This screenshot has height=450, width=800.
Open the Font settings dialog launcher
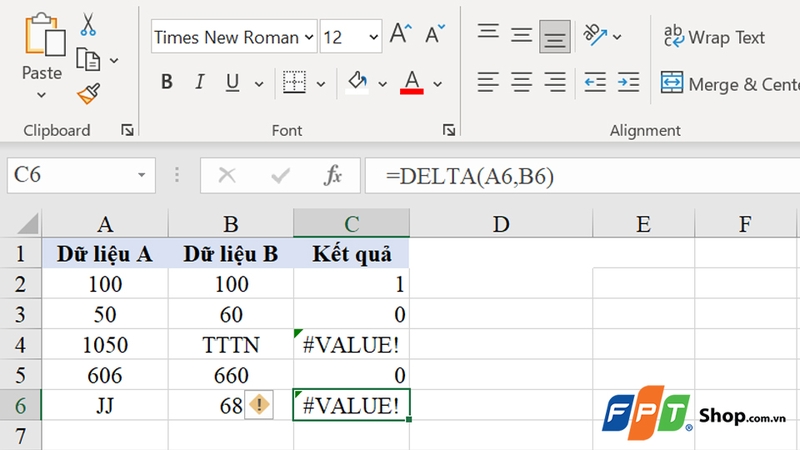pyautogui.click(x=448, y=131)
